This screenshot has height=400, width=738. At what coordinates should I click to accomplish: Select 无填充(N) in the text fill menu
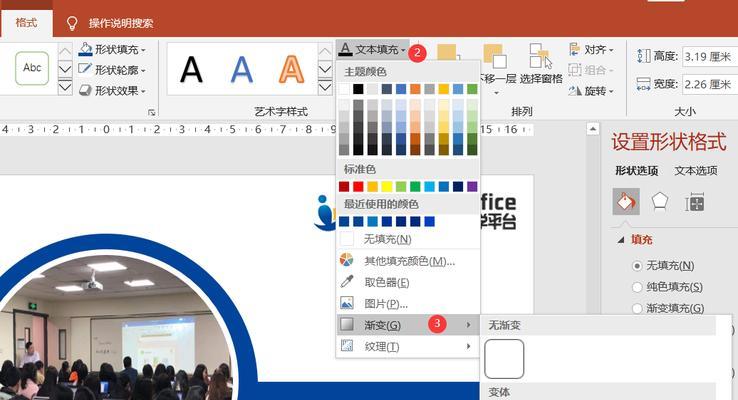[408, 239]
